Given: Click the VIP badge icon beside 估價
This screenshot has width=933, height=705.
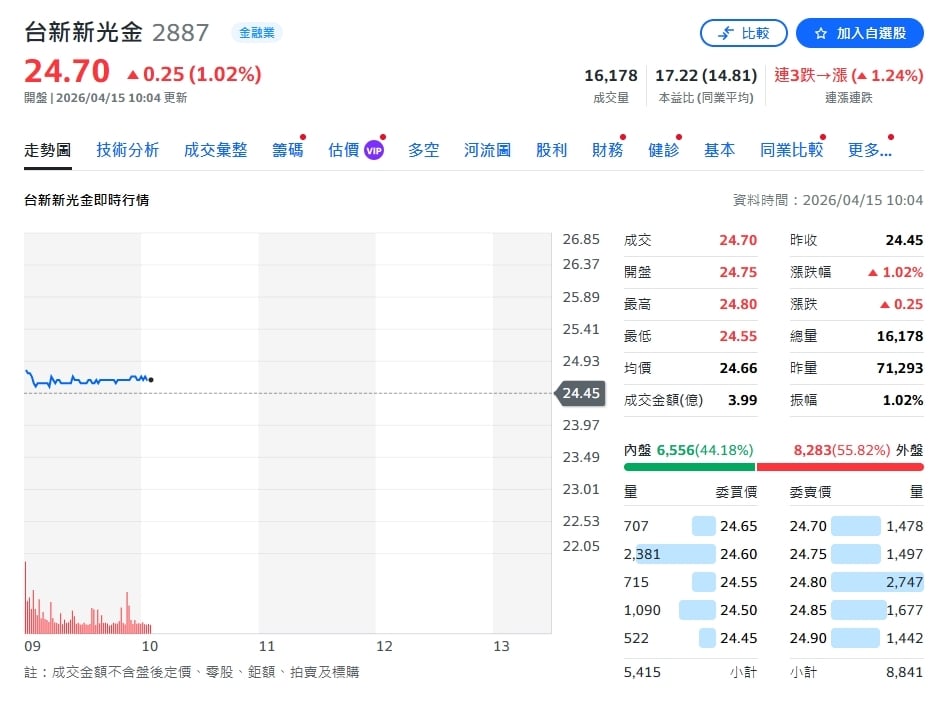Looking at the screenshot, I should (374, 150).
